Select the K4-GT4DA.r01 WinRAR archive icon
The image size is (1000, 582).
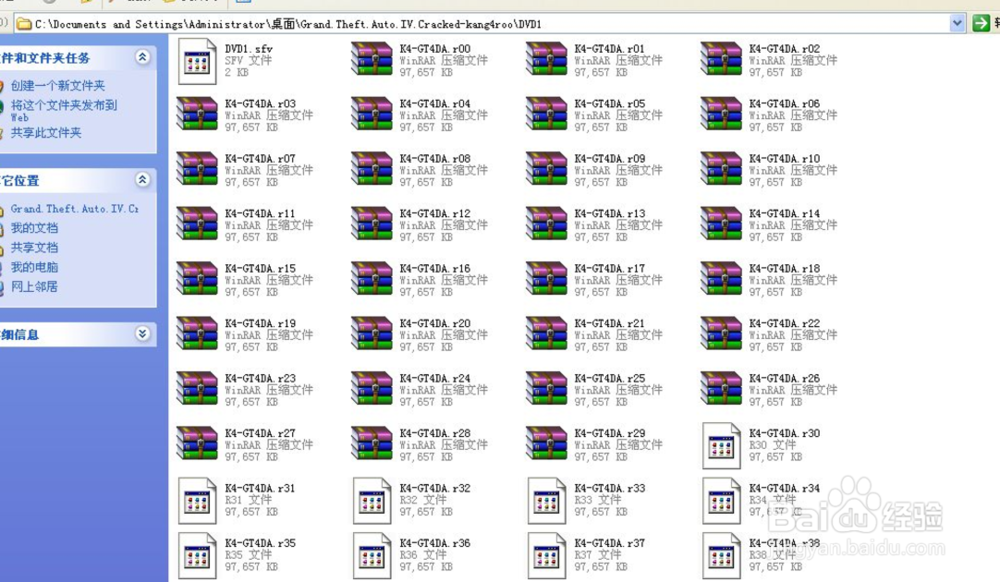click(547, 59)
